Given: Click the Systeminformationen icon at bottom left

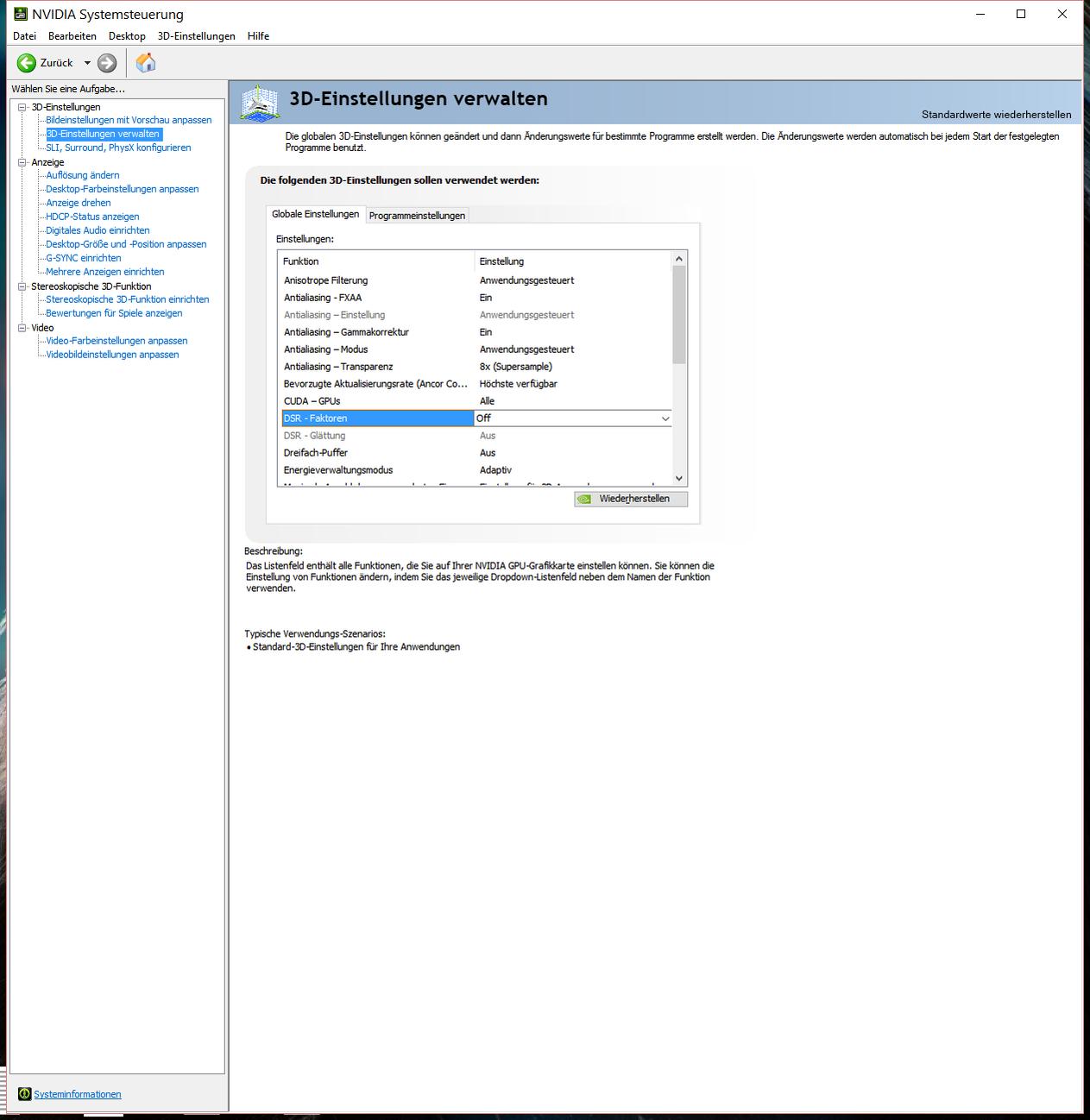Looking at the screenshot, I should click(x=24, y=1094).
